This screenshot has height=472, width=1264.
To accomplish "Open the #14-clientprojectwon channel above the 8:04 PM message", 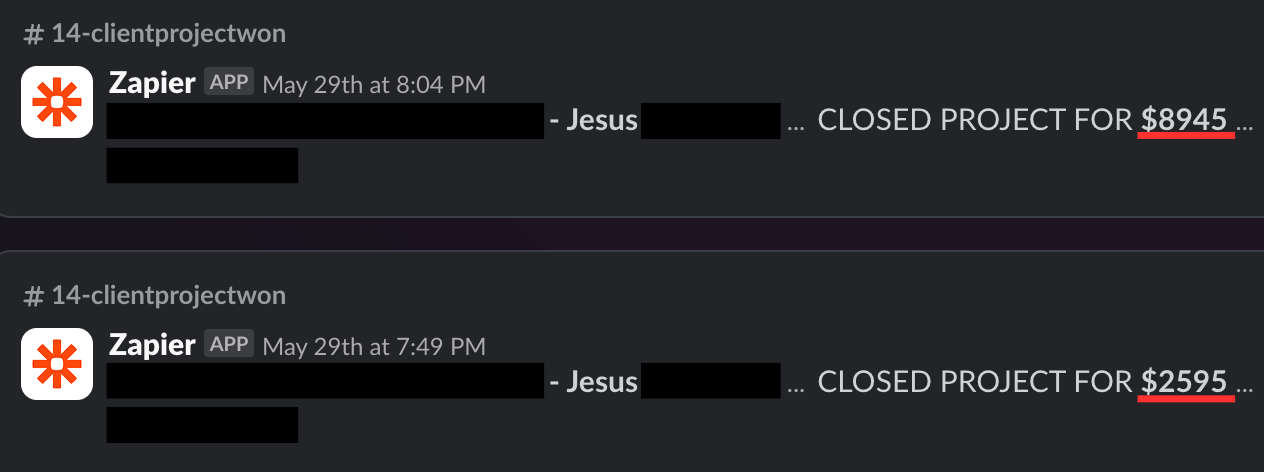I will 155,34.
